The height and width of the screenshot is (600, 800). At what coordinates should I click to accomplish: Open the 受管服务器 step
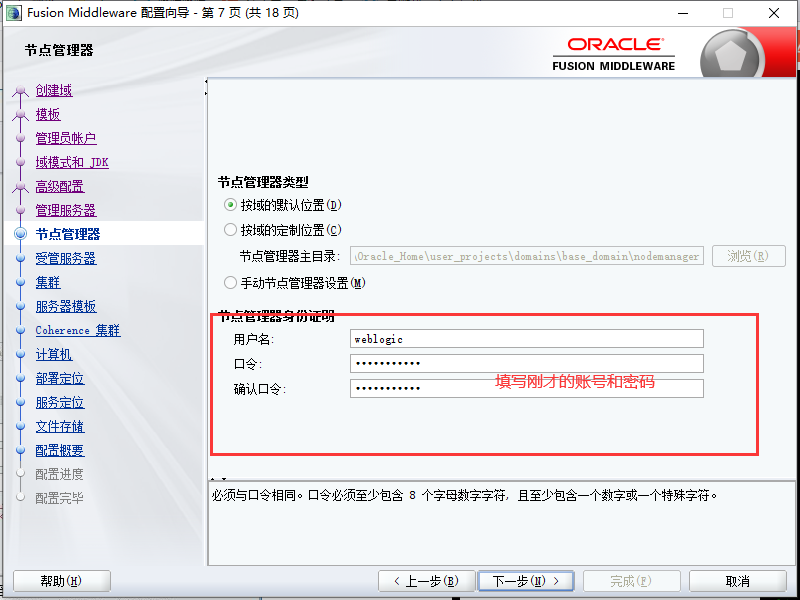tap(66, 258)
